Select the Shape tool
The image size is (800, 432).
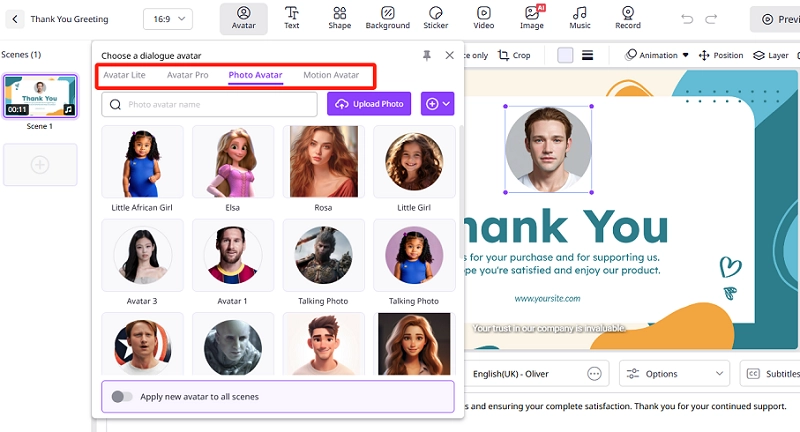point(340,17)
